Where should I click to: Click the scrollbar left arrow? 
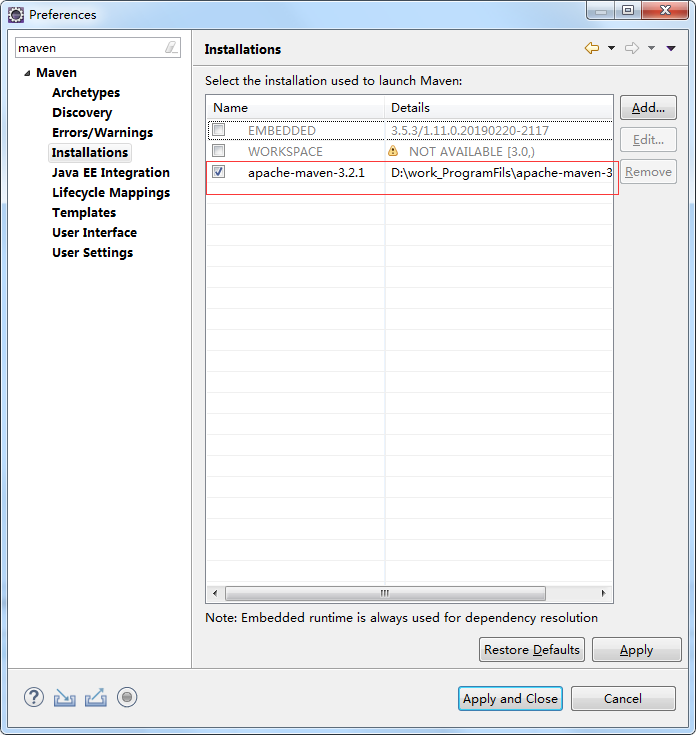215,593
